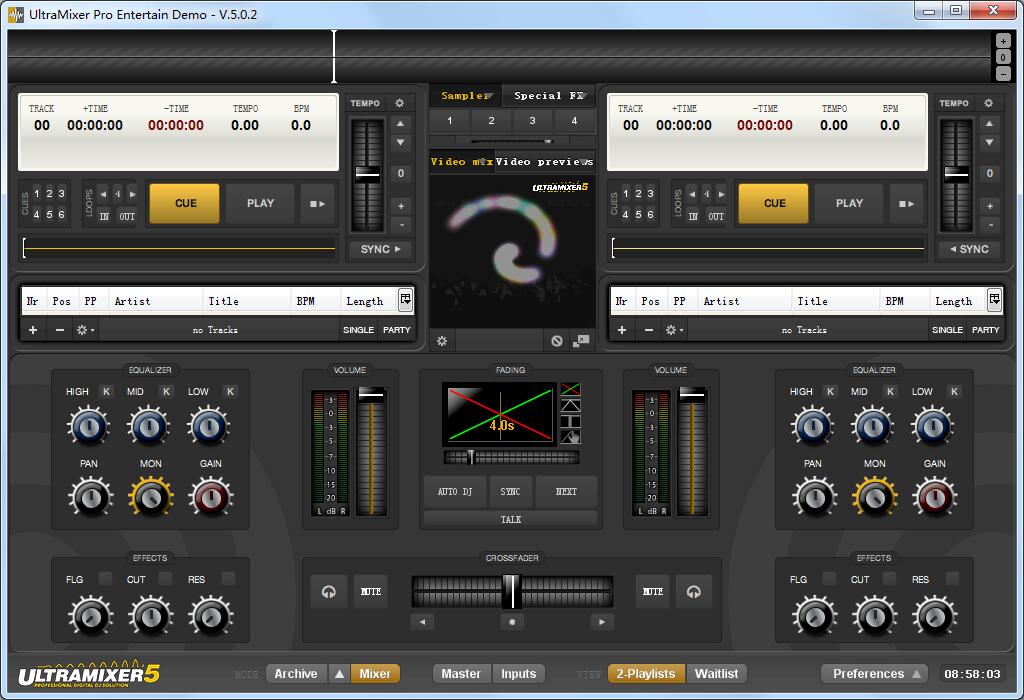Open left playlist settings gear dropdown
Viewport: 1024px width, 700px height.
(86, 330)
